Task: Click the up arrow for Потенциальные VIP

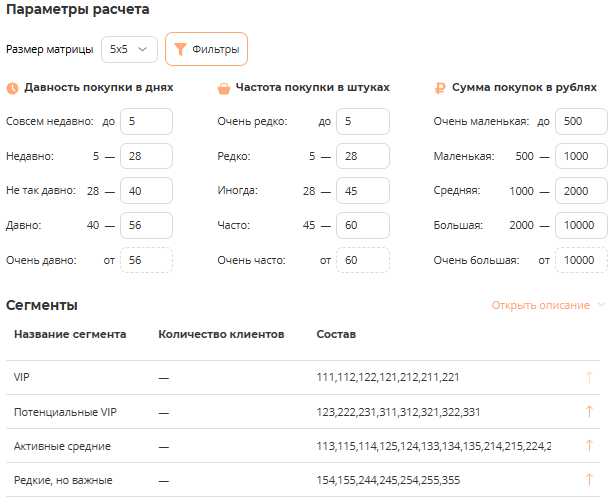Action: coord(589,412)
